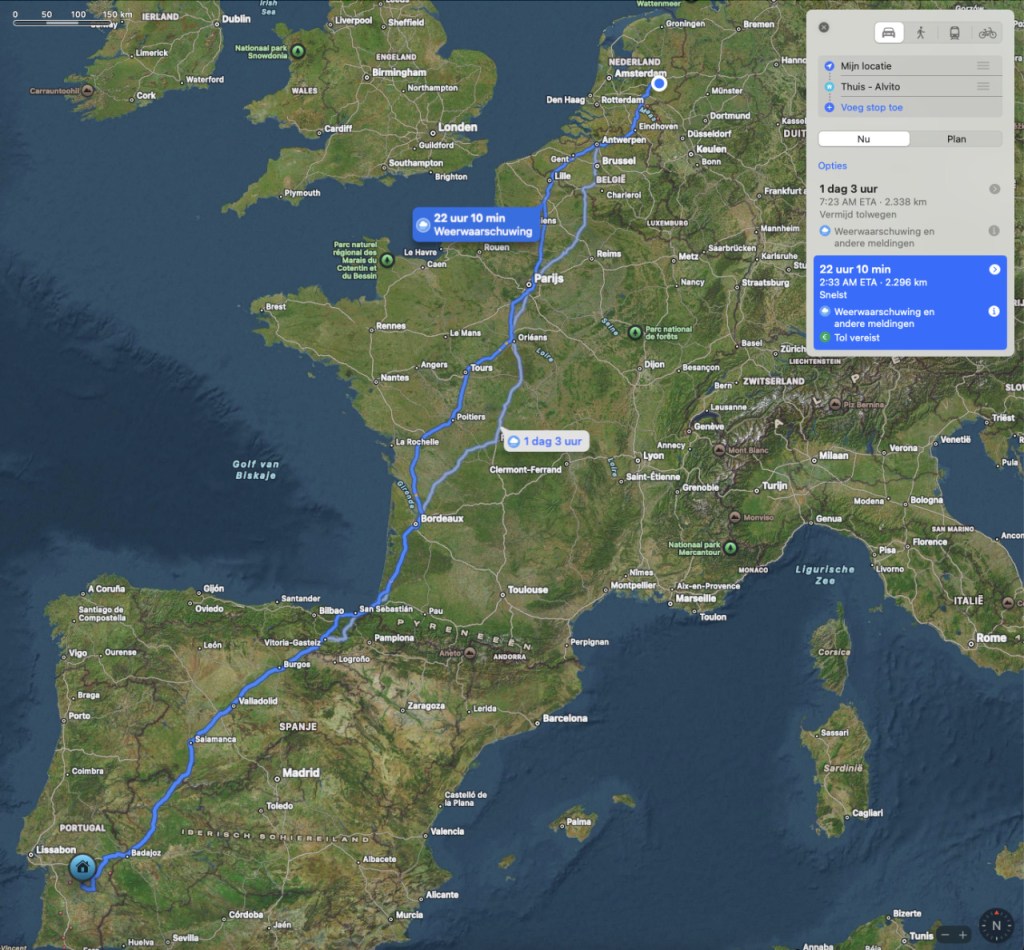Select the 'Nu' departure option

[864, 139]
